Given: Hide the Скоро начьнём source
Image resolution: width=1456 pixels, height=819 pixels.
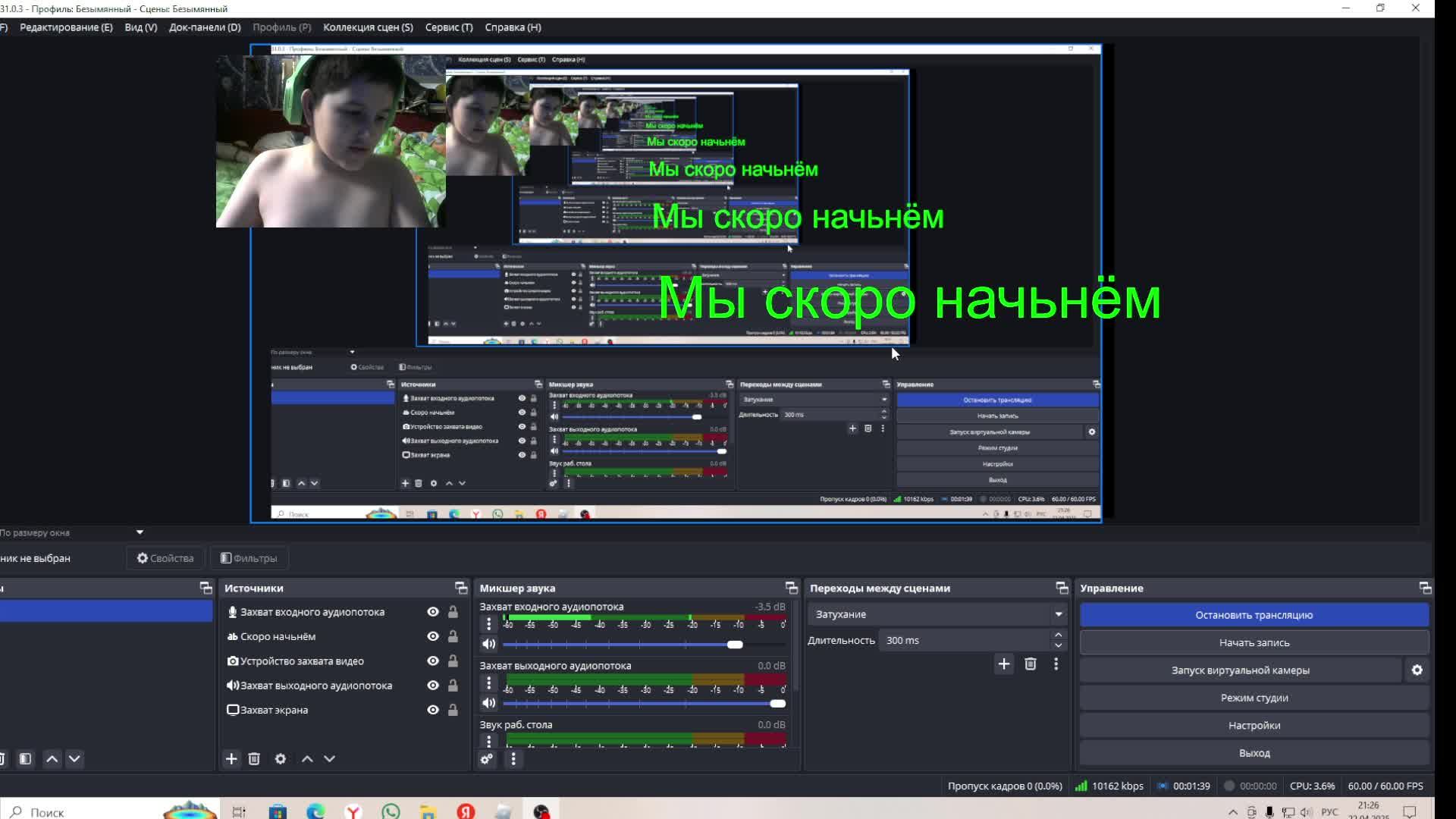Looking at the screenshot, I should point(433,637).
